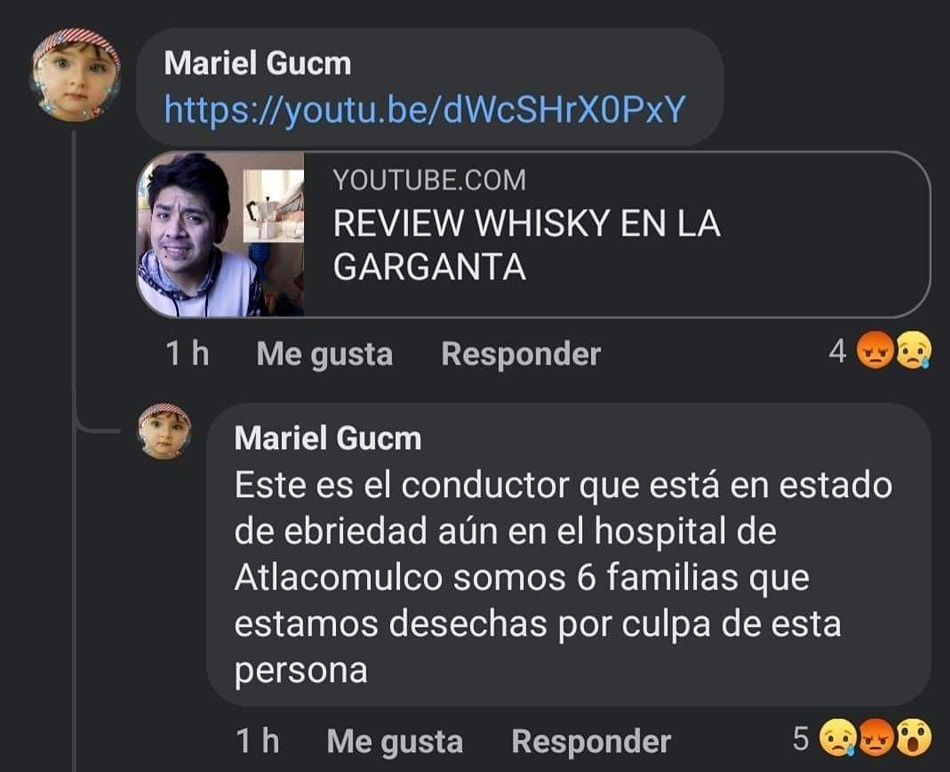
Task: Open Mariel Gucm's profile picture on top comment
Action: (76, 75)
